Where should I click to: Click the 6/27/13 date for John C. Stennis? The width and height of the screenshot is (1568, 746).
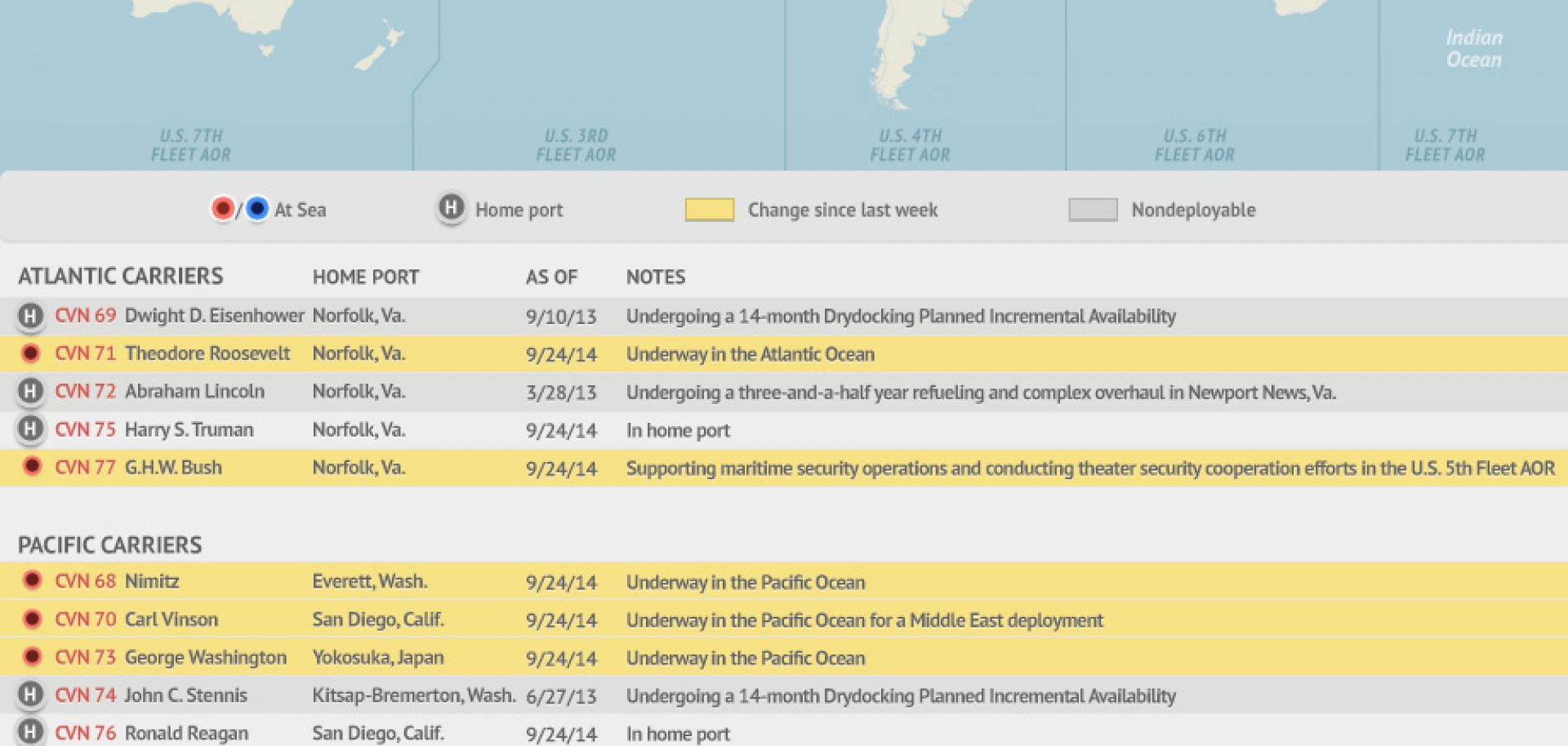562,696
